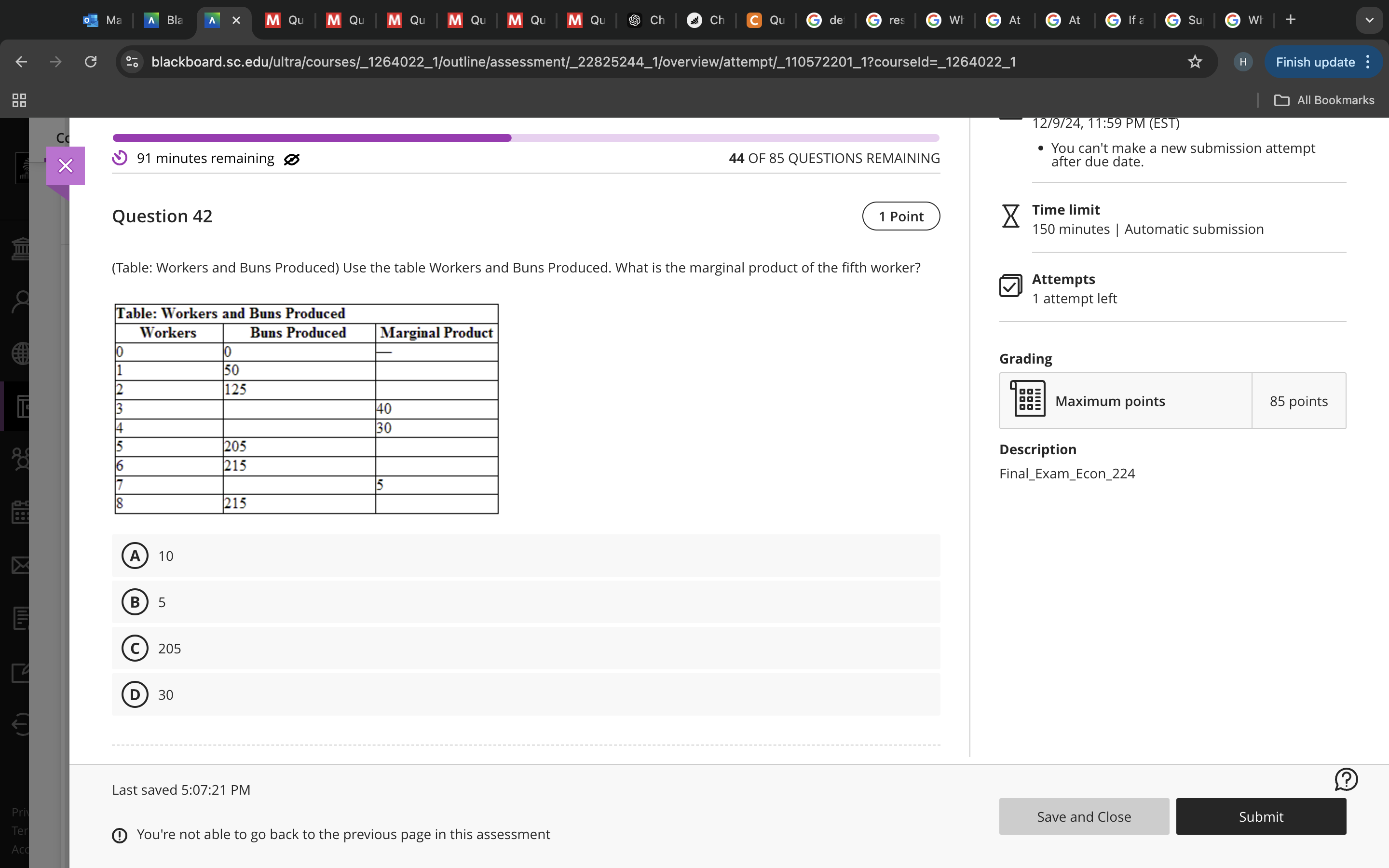Open All Bookmarks folder

[x=1323, y=100]
